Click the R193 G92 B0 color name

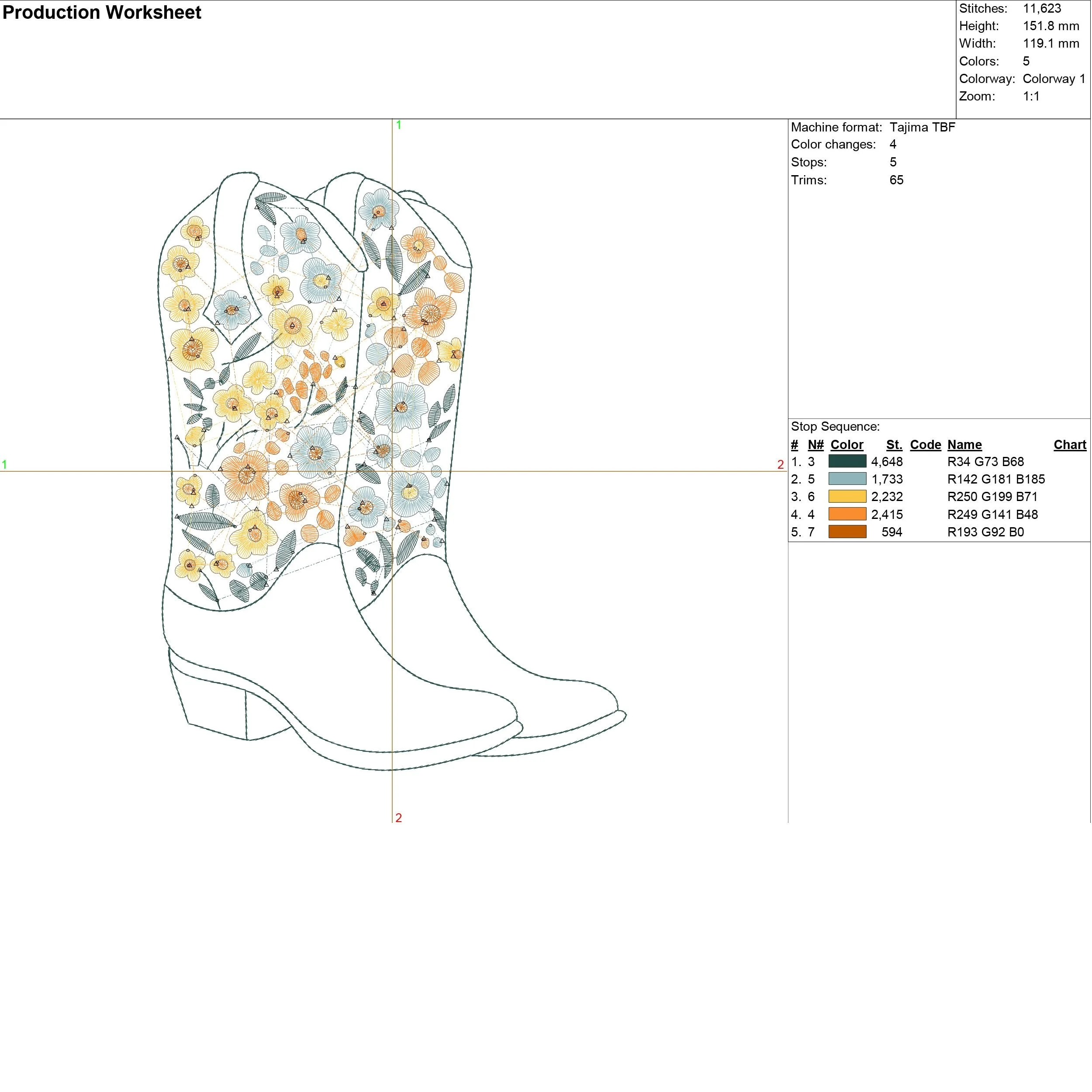coord(985,532)
